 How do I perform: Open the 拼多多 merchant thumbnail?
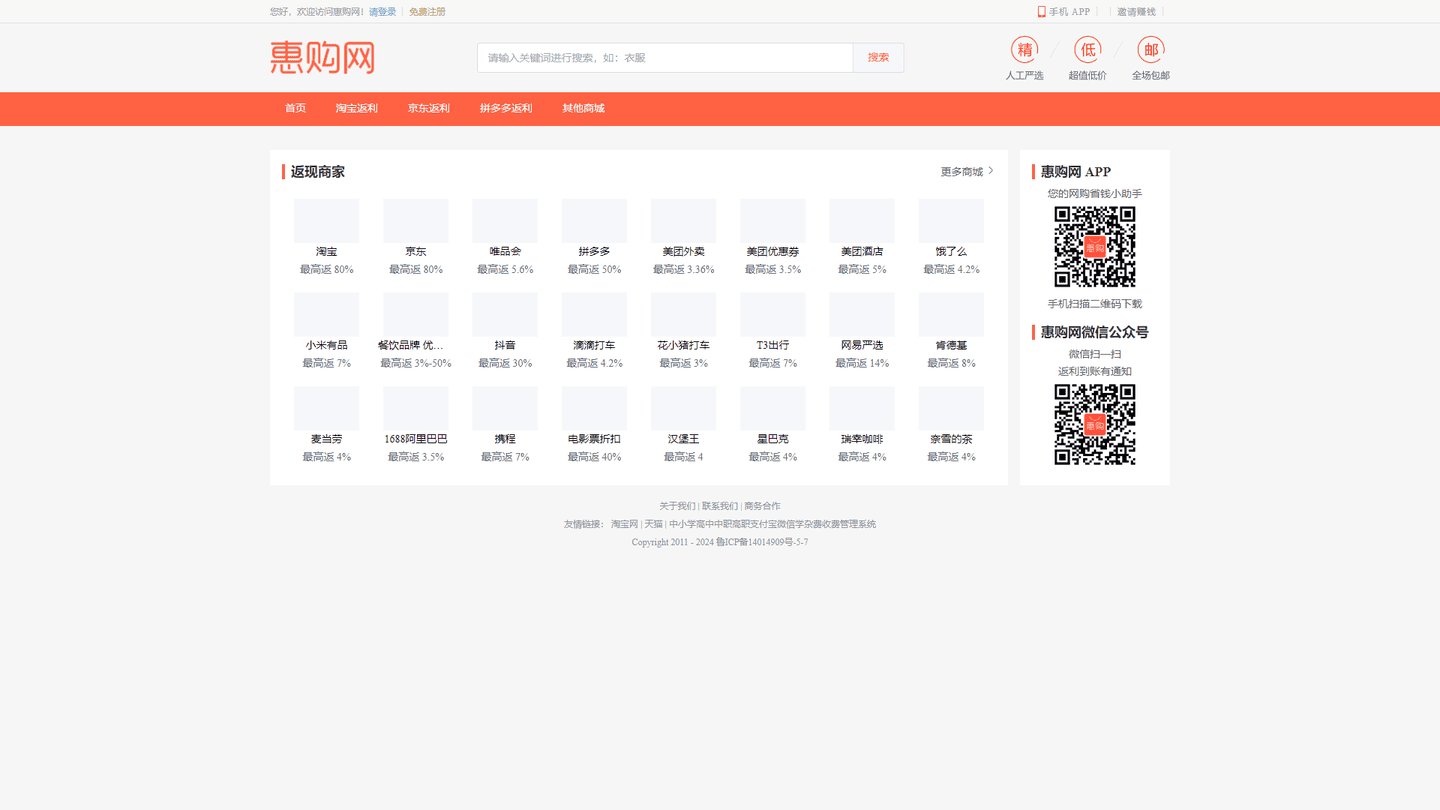click(594, 221)
